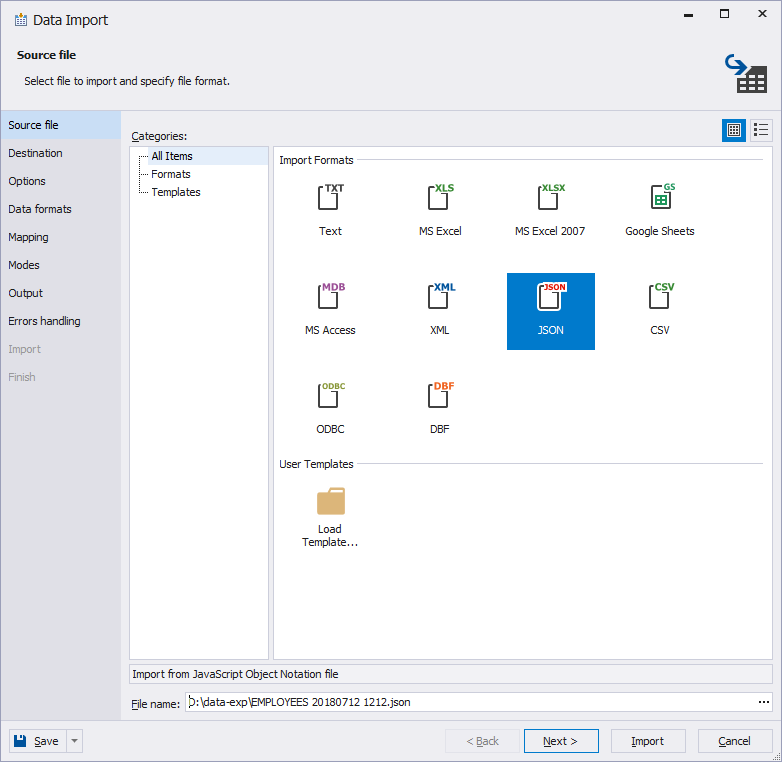The height and width of the screenshot is (762, 782).
Task: Choose the MS Excel 2007 XLSX format
Action: click(550, 197)
